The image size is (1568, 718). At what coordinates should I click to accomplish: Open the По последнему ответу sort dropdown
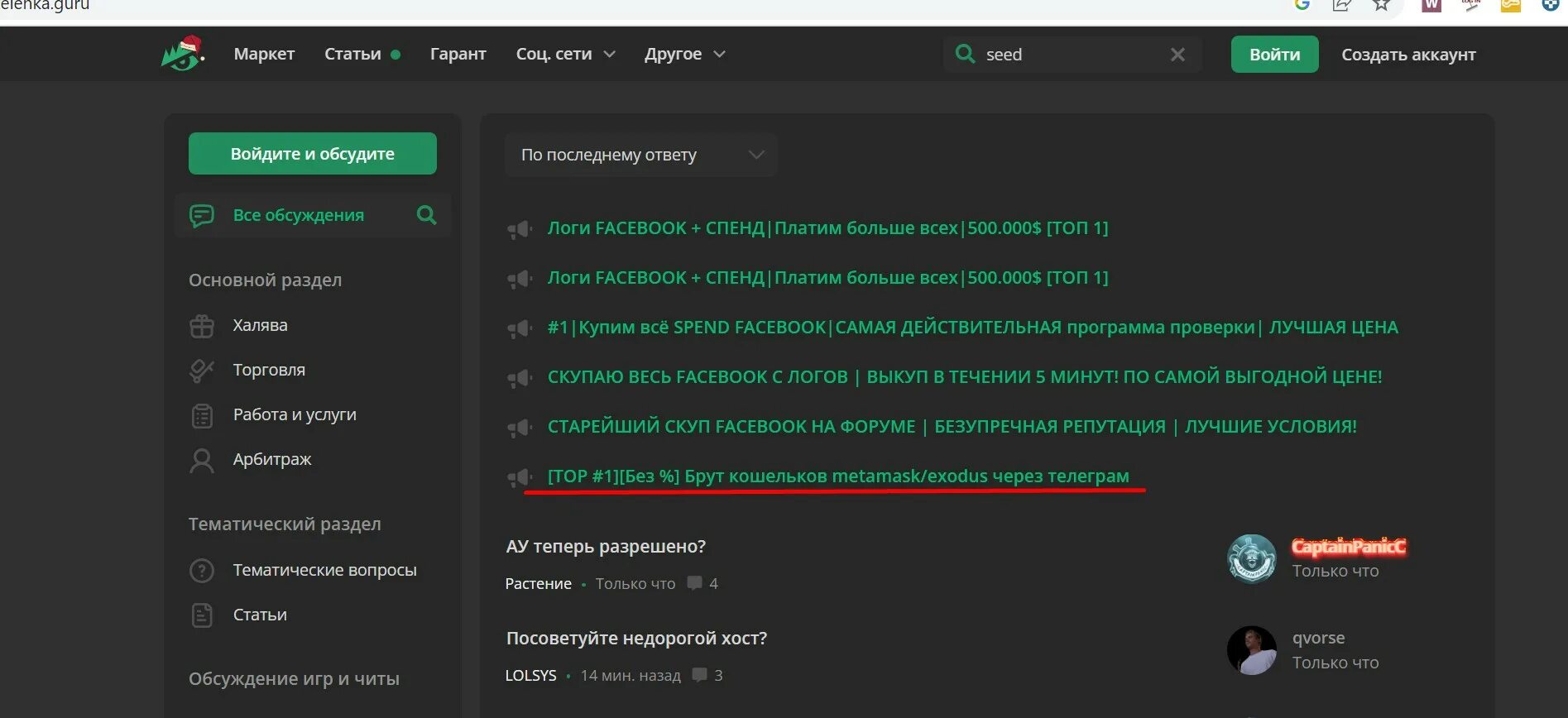640,155
